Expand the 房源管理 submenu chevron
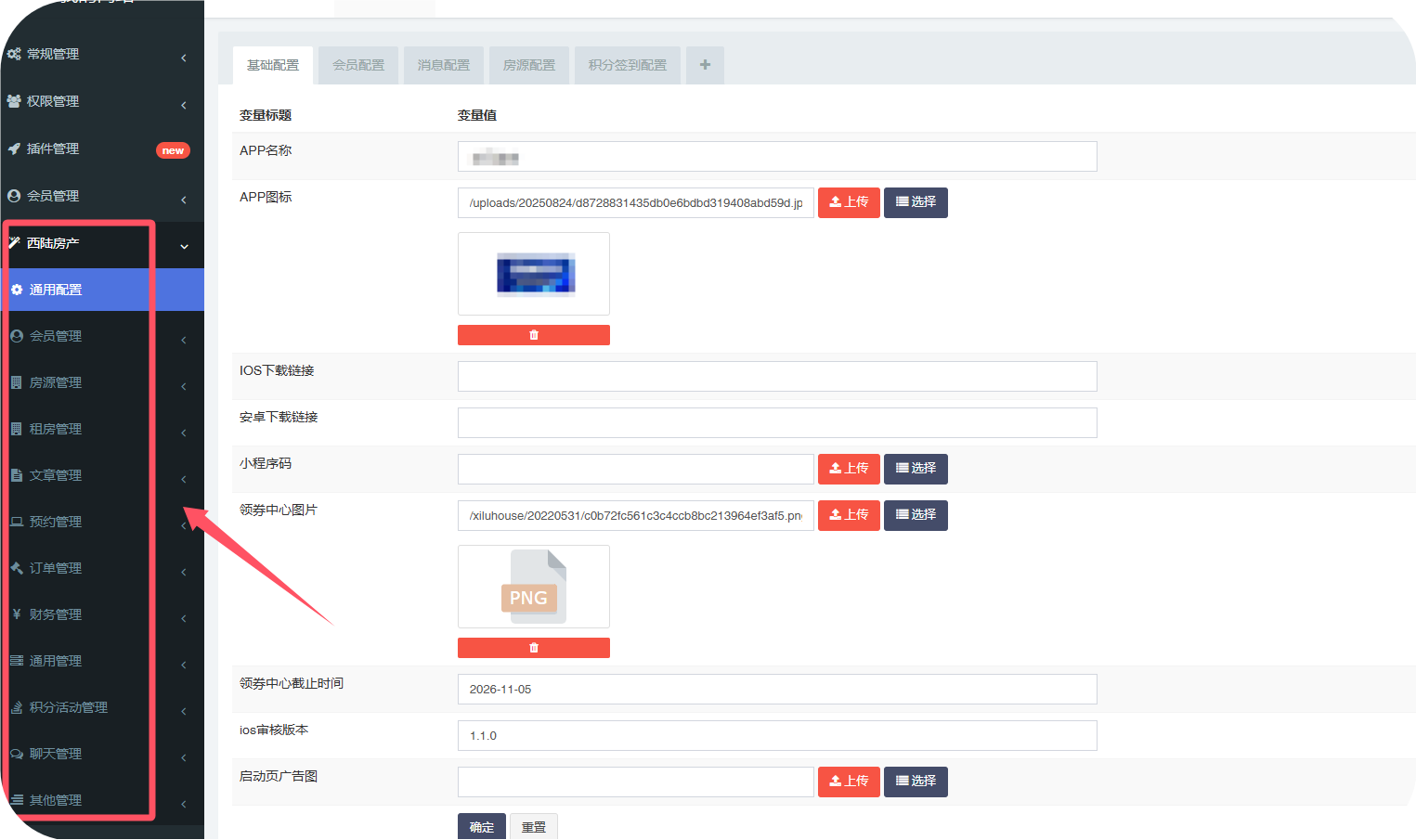 (184, 386)
